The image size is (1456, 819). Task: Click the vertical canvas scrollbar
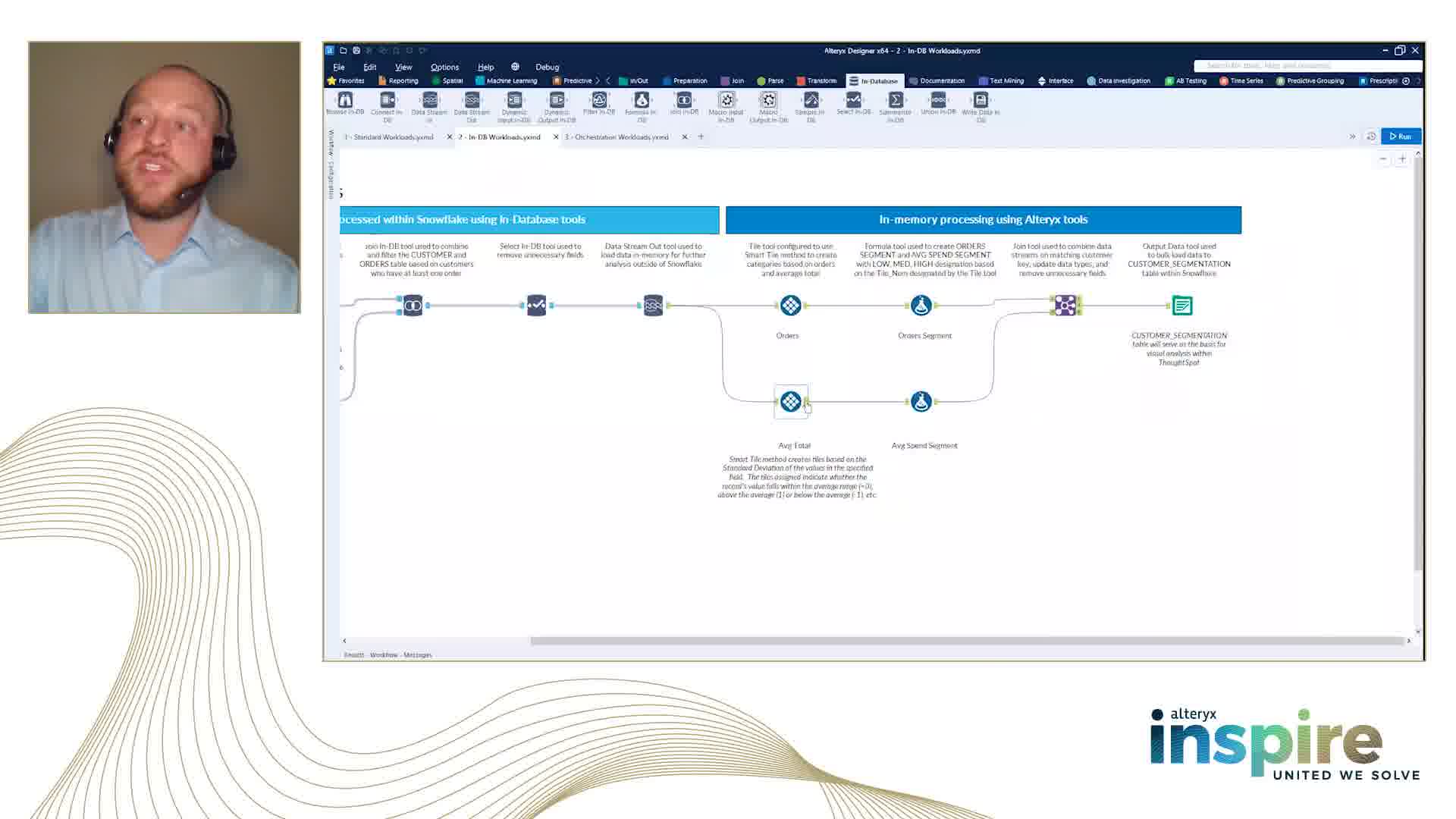tap(1418, 365)
